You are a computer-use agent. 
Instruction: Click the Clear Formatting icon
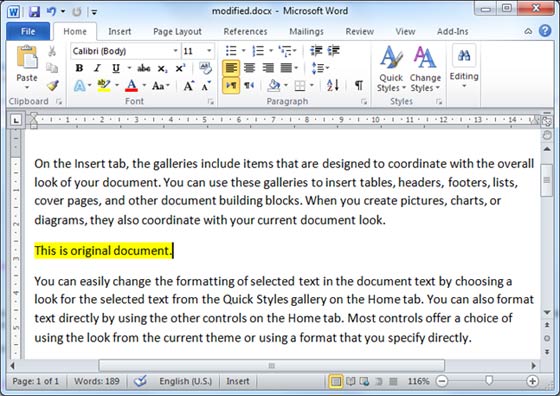click(x=205, y=68)
